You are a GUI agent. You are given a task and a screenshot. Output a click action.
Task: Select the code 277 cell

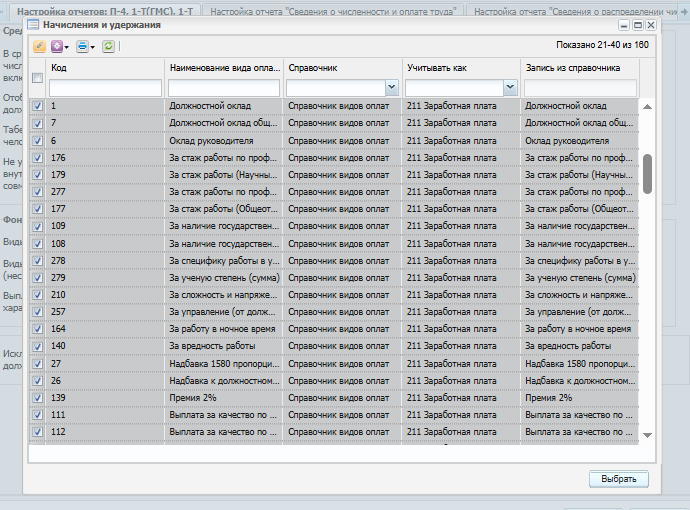pyautogui.click(x=105, y=192)
